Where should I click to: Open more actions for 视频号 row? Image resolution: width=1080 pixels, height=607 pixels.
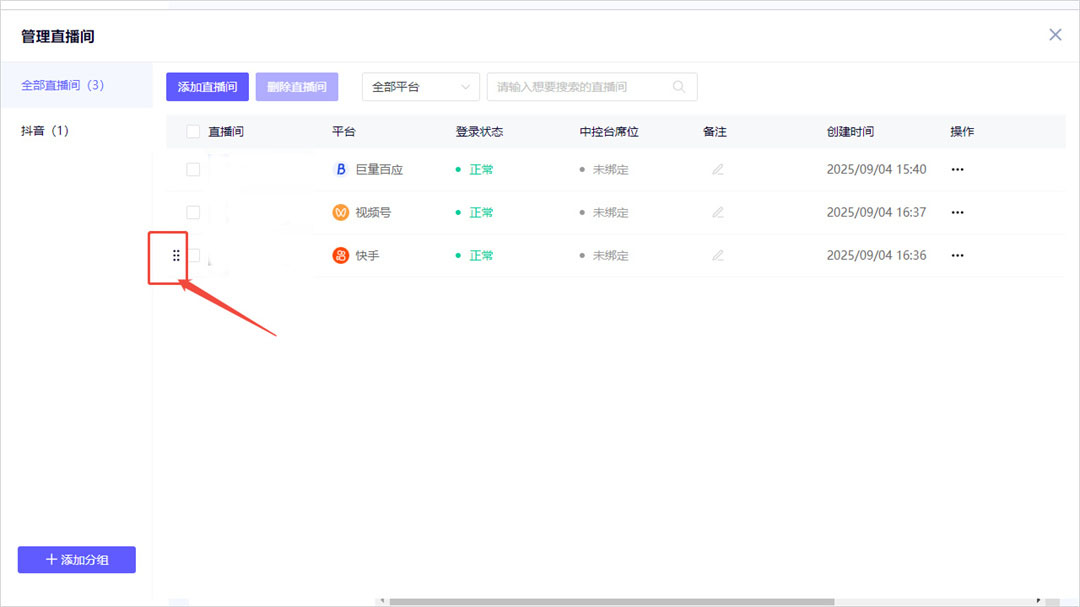[x=957, y=212]
